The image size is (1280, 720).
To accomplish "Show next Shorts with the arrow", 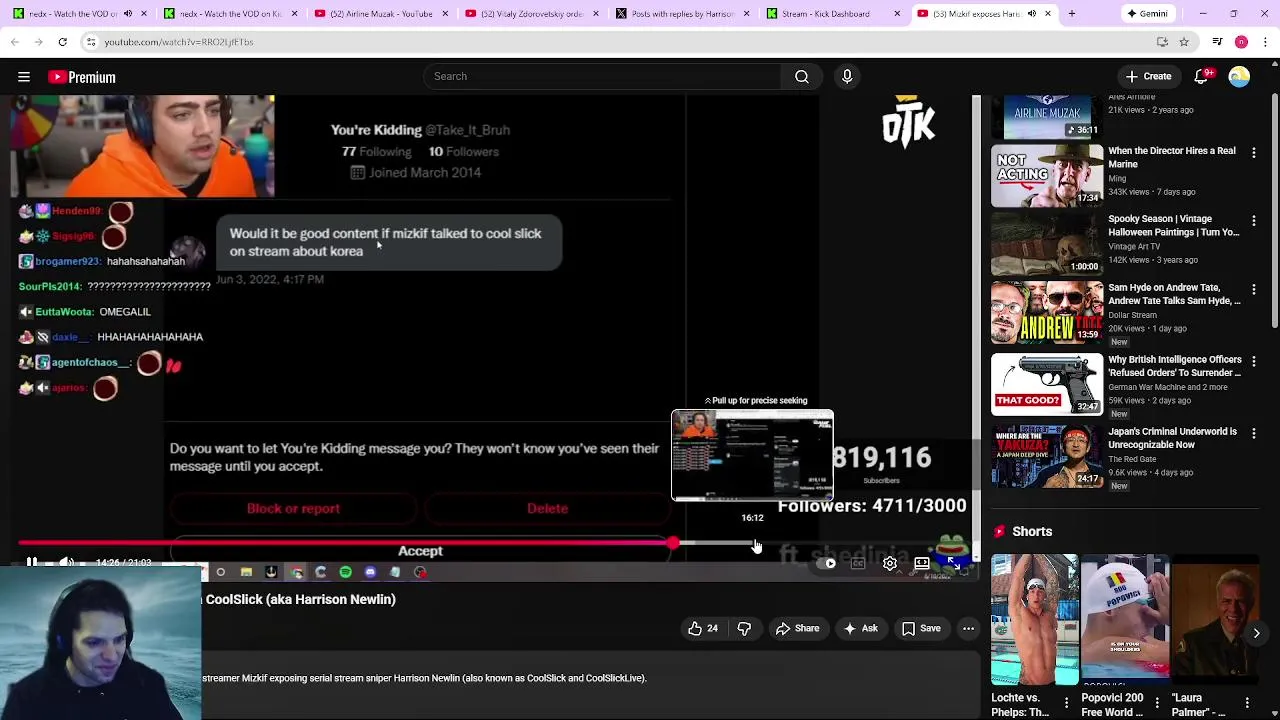I will (1256, 633).
